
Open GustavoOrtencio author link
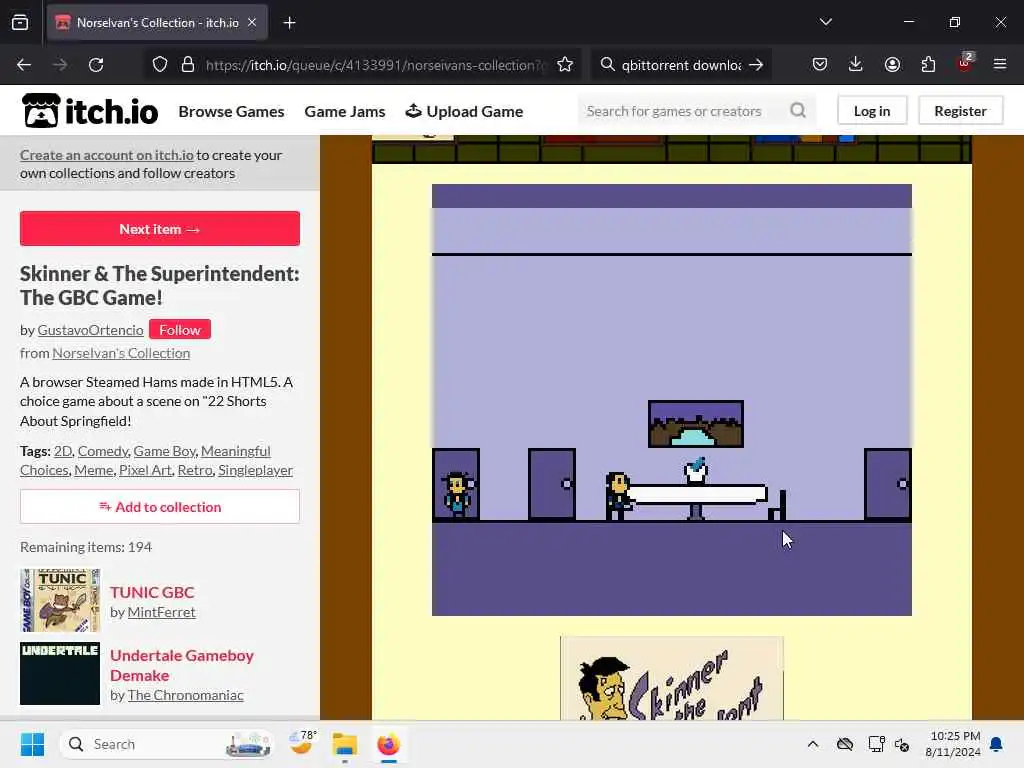(x=90, y=330)
